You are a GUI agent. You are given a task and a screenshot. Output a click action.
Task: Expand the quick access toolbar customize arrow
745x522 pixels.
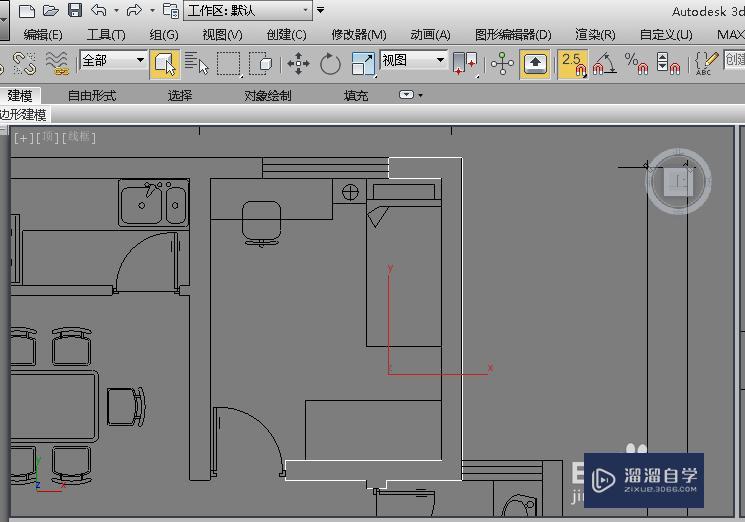click(x=321, y=10)
